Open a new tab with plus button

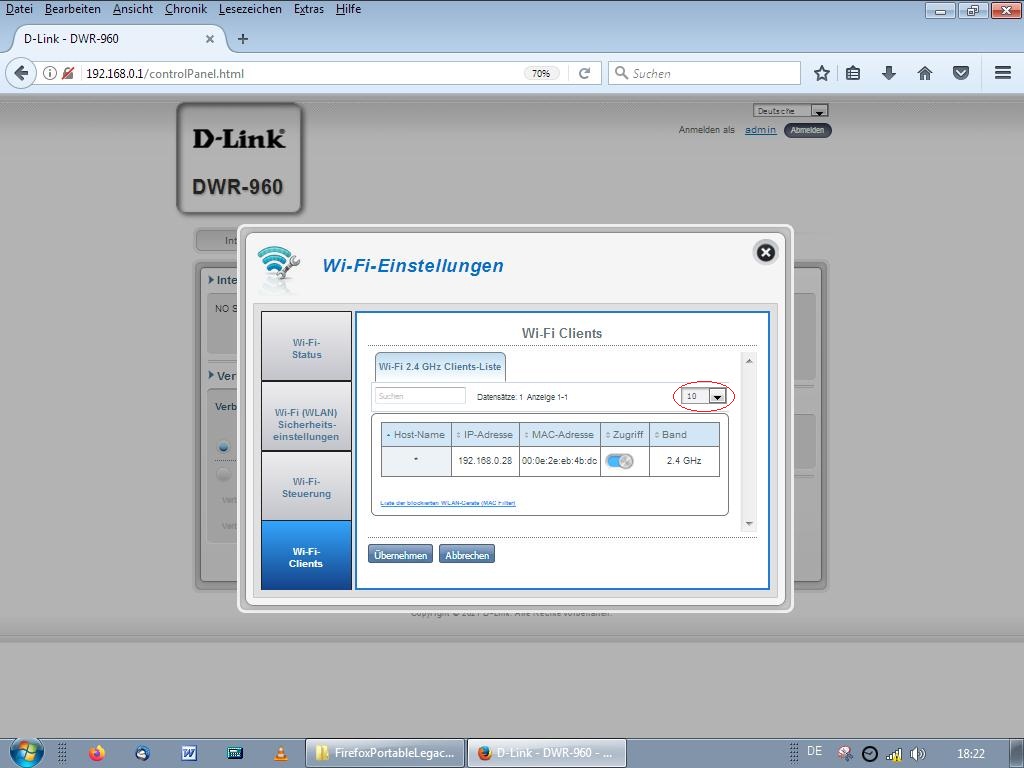(243, 39)
